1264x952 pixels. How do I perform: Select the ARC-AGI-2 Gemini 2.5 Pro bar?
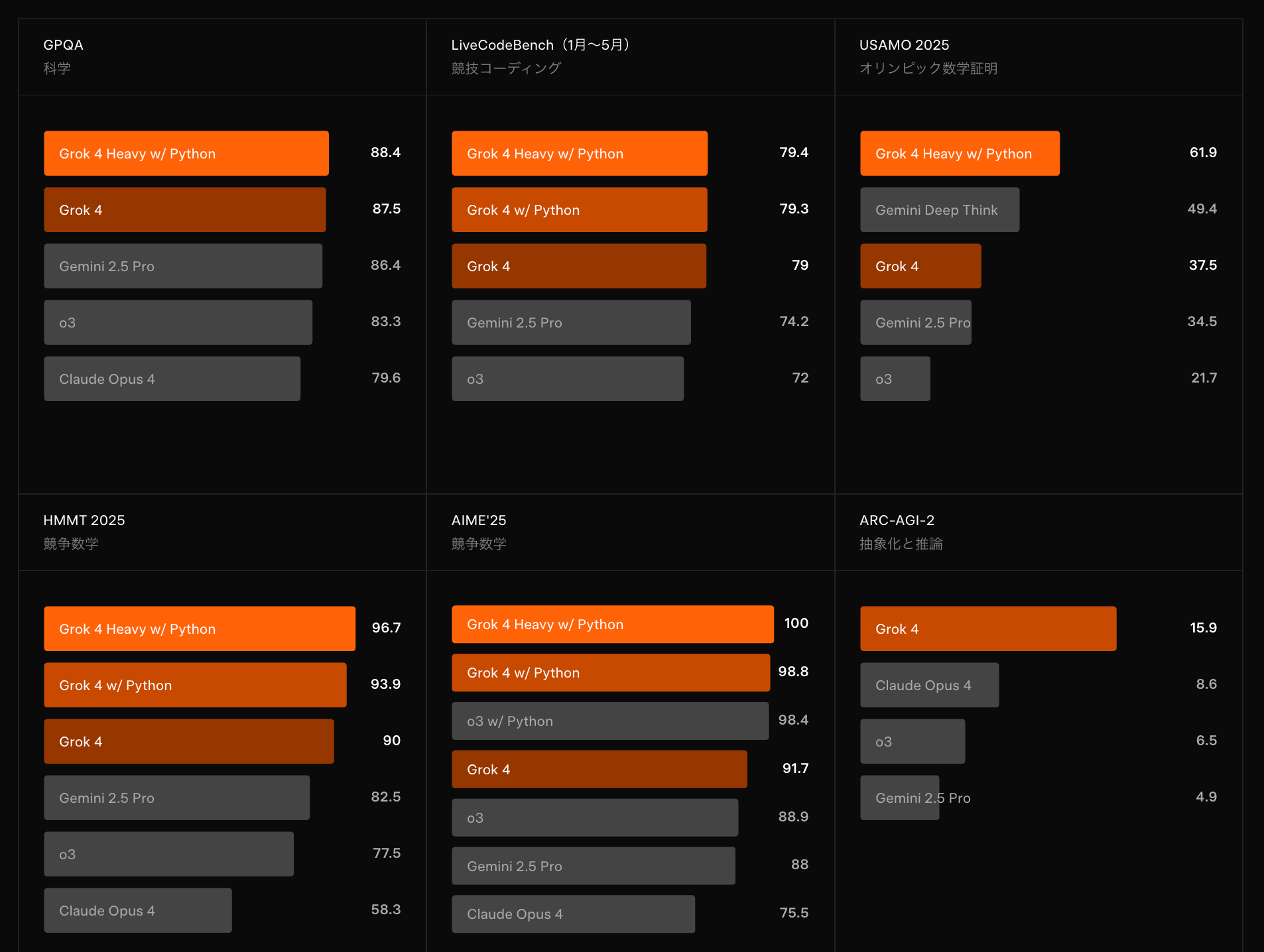tap(900, 798)
